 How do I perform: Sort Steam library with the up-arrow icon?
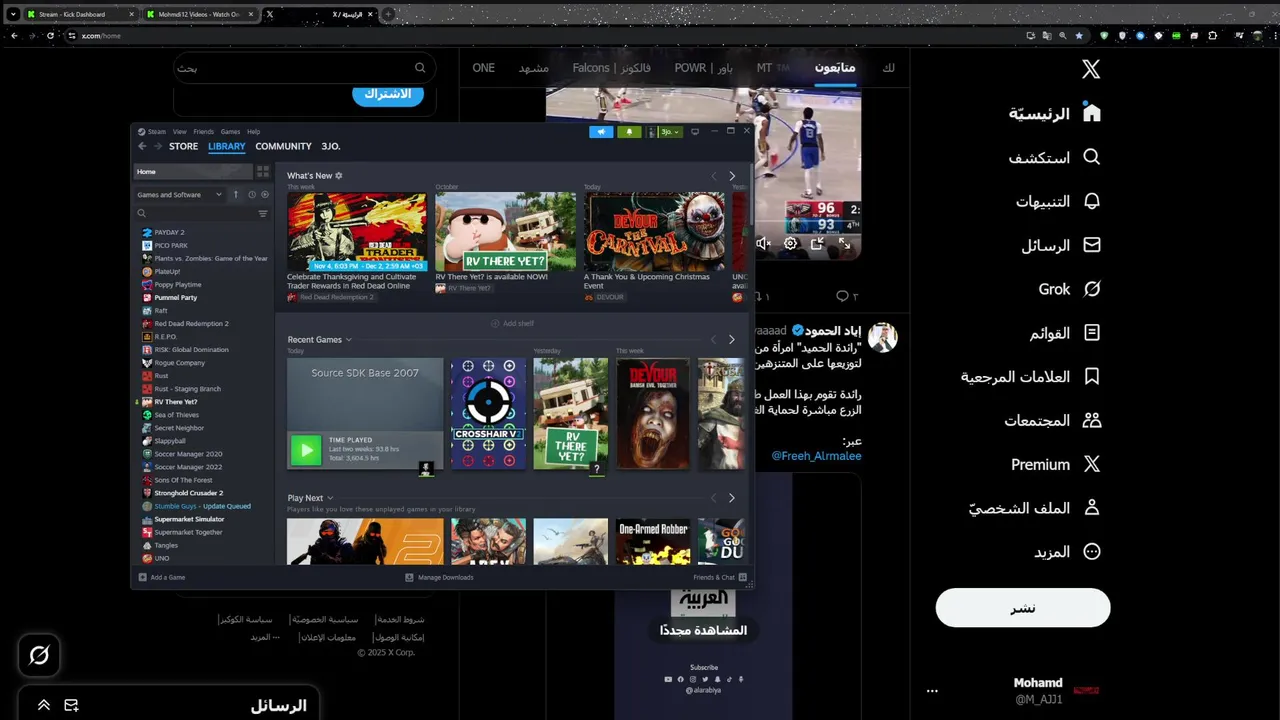point(236,195)
